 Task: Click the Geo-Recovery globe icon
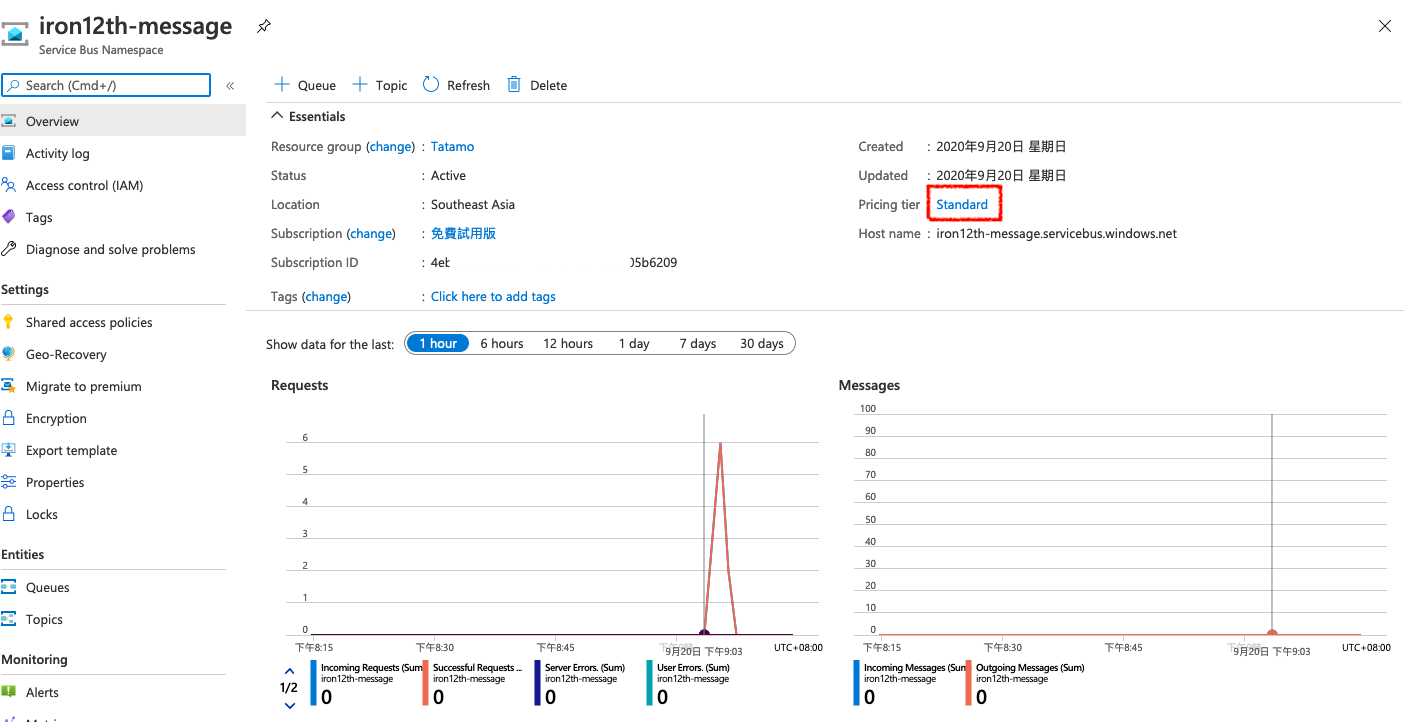click(x=9, y=354)
